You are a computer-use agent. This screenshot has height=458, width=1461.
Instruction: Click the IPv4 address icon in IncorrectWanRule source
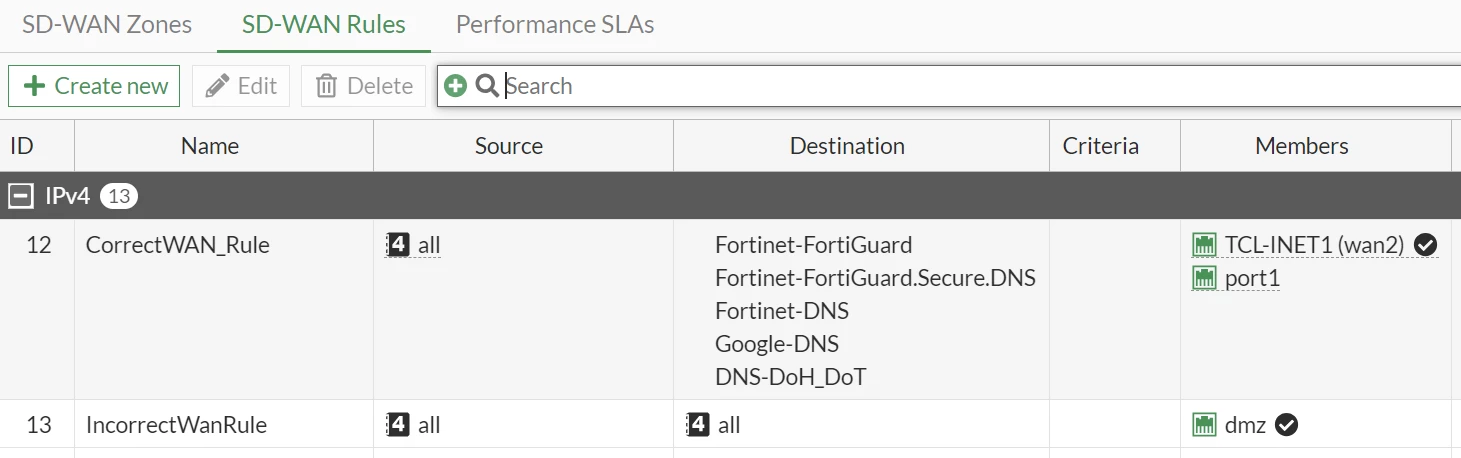[x=398, y=425]
